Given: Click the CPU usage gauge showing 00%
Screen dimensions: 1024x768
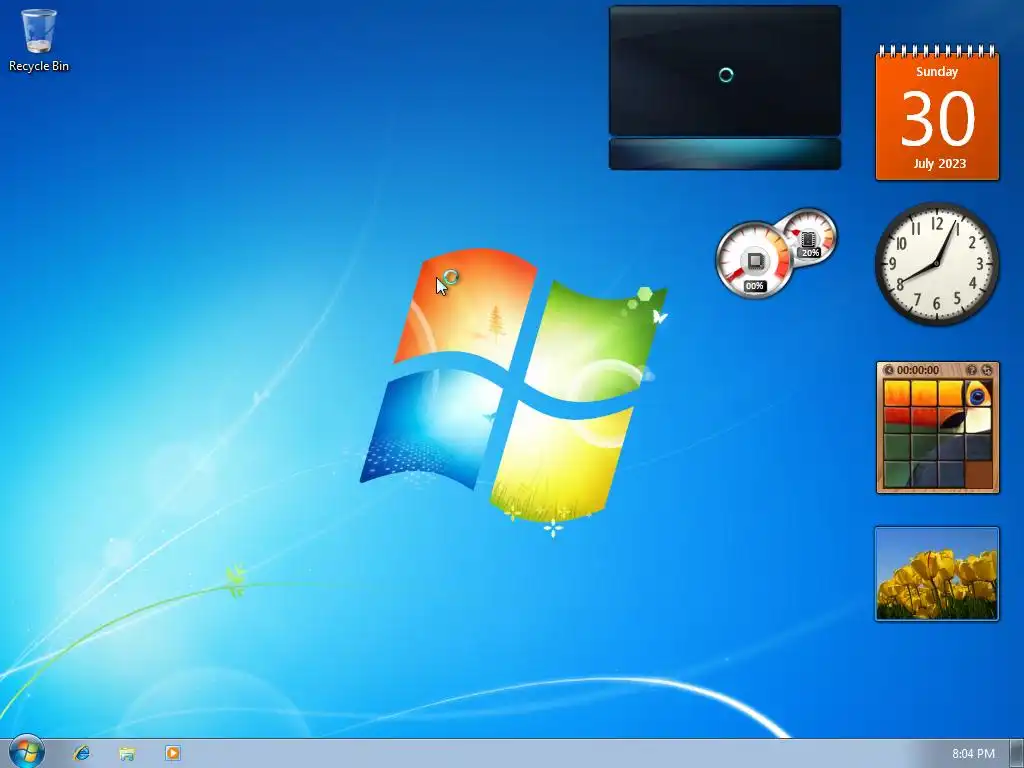Looking at the screenshot, I should [x=754, y=260].
